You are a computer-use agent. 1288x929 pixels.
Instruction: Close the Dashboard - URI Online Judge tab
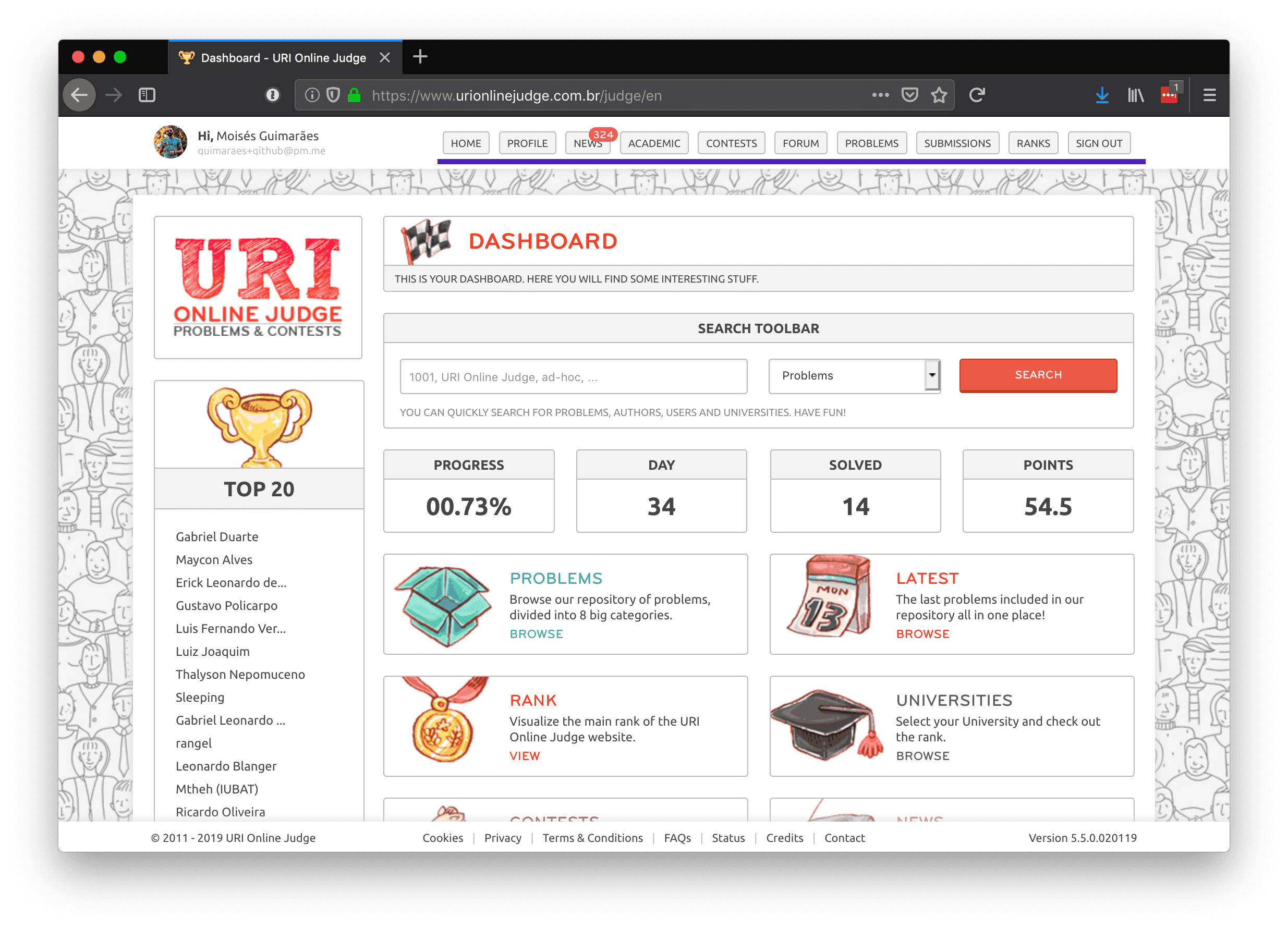(x=385, y=57)
